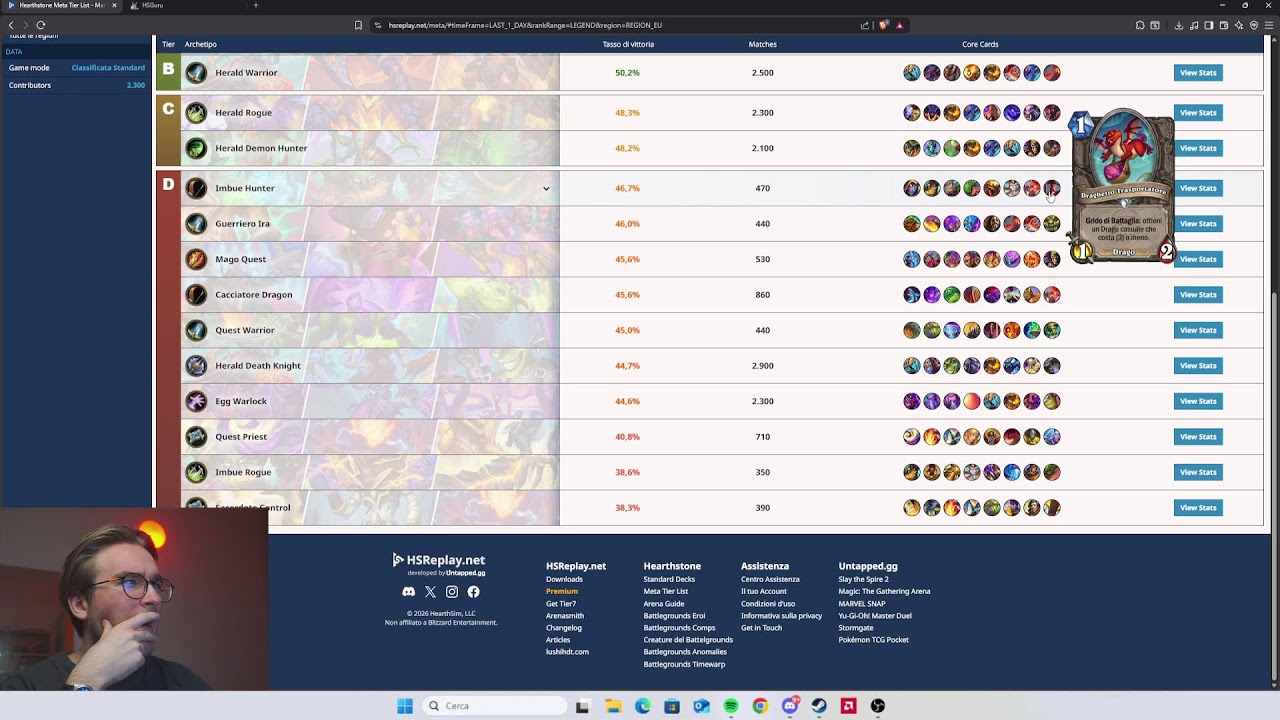Image resolution: width=1280 pixels, height=720 pixels.
Task: Click the Contributors 2.300 entry
Action: [77, 85]
